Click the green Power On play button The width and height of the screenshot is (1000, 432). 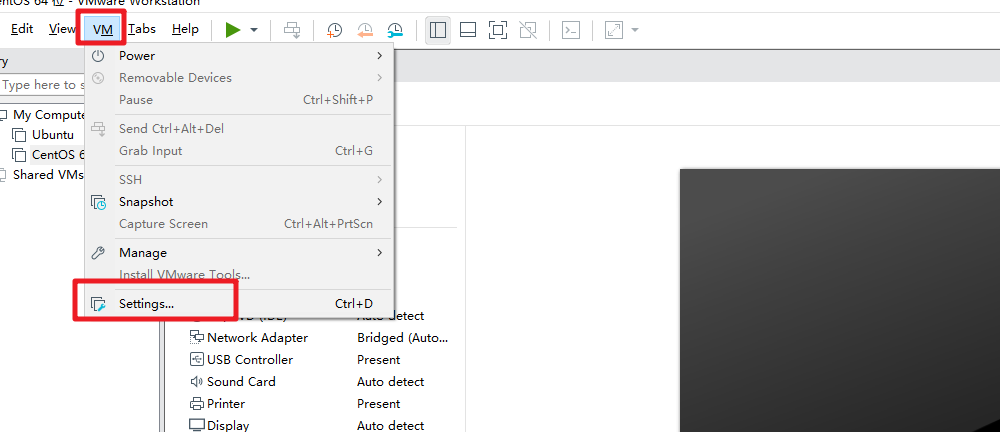point(233,29)
